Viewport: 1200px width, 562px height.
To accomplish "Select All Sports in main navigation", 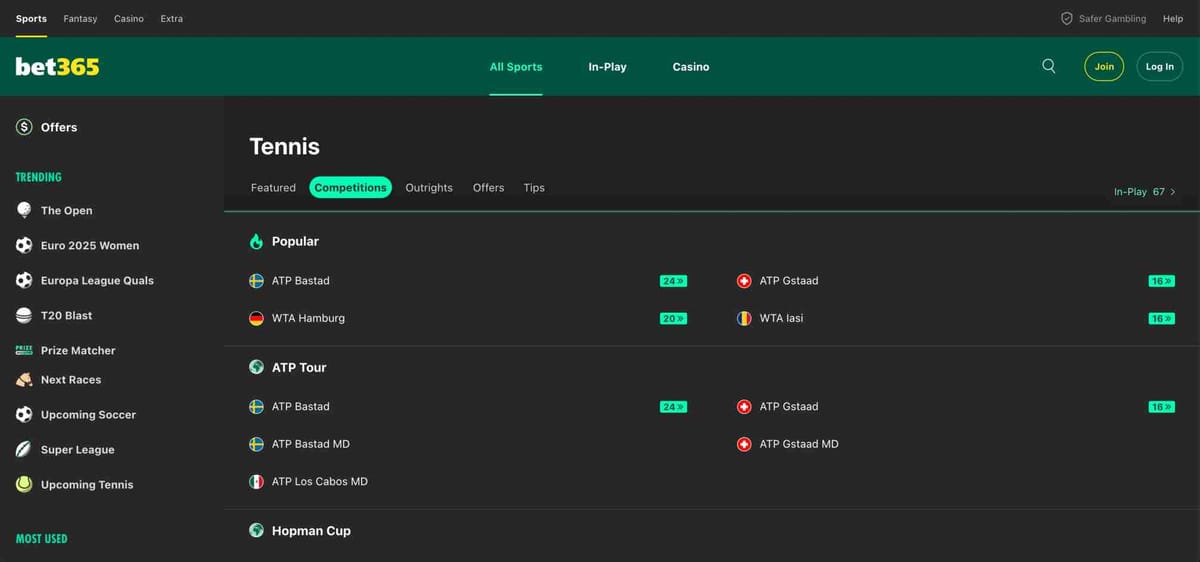I will point(516,67).
